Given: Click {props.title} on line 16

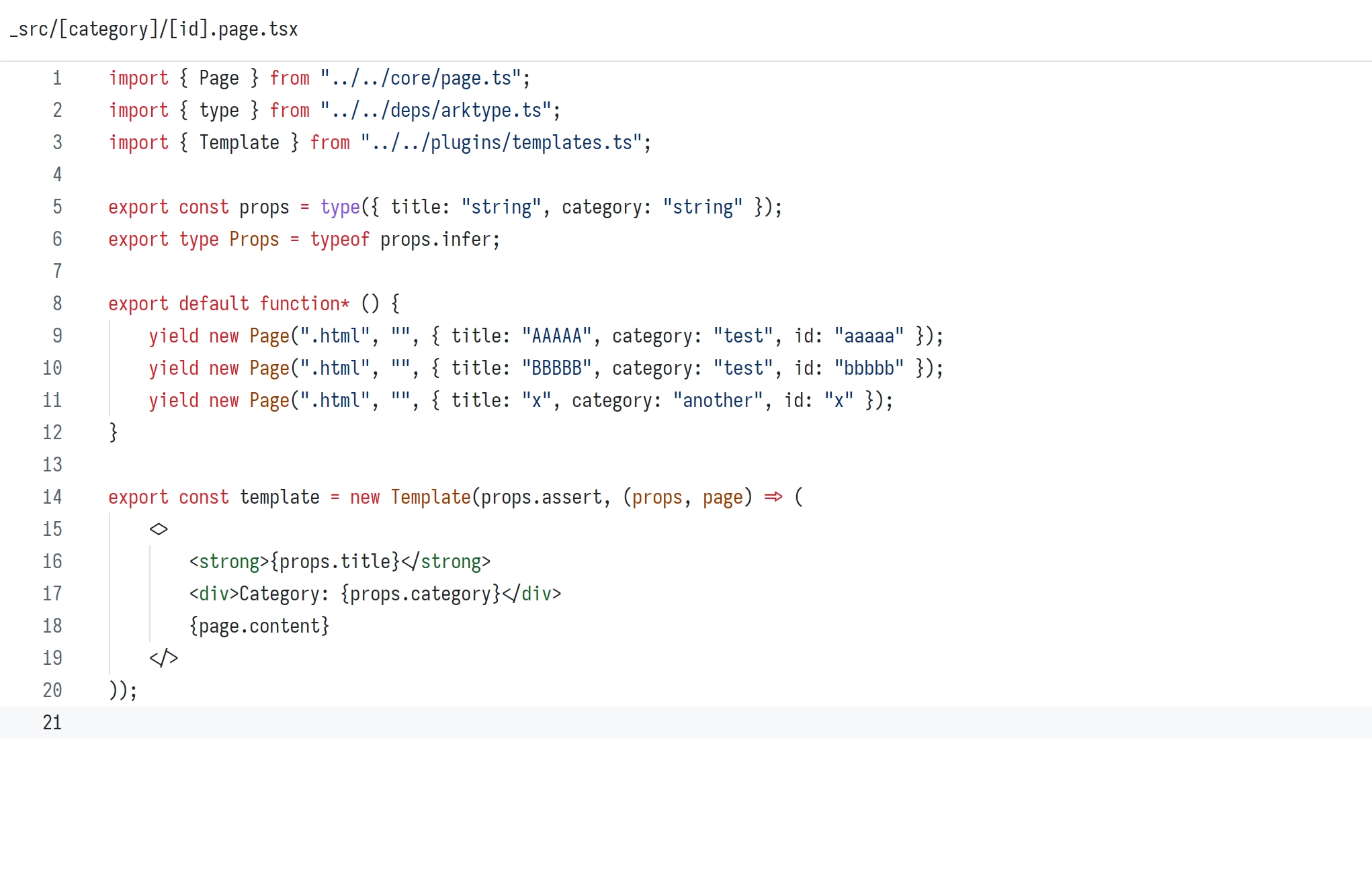Looking at the screenshot, I should tap(335, 562).
